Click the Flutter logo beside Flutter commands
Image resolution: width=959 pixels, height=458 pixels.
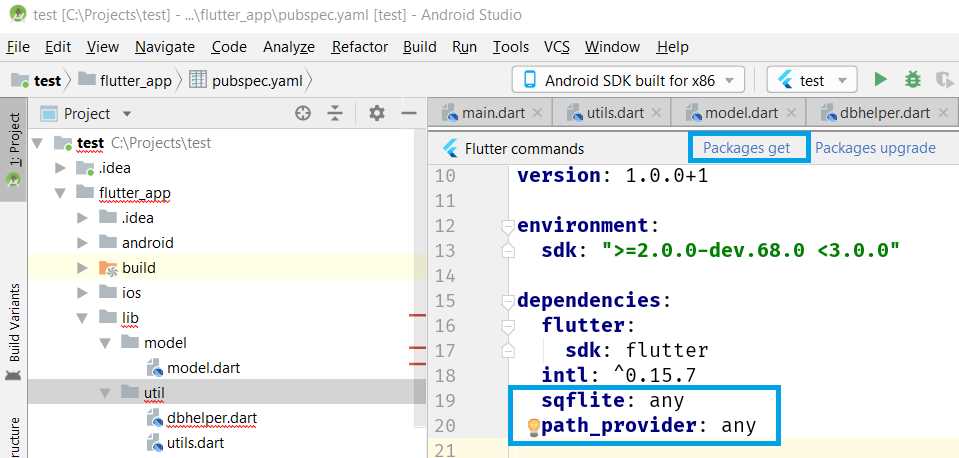(x=451, y=149)
